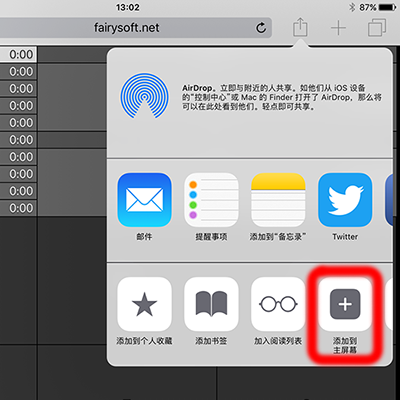Select the highlighted top 0:00 cell

point(18,54)
